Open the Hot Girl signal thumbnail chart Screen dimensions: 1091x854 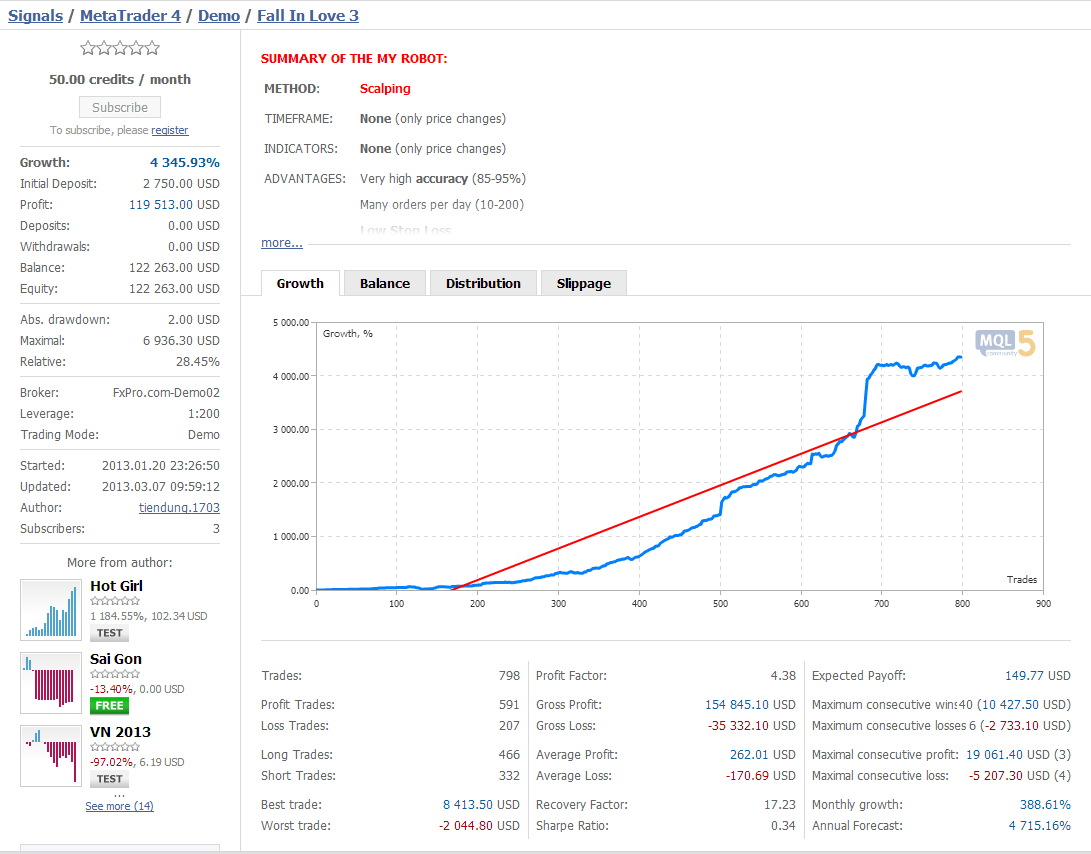coord(51,610)
